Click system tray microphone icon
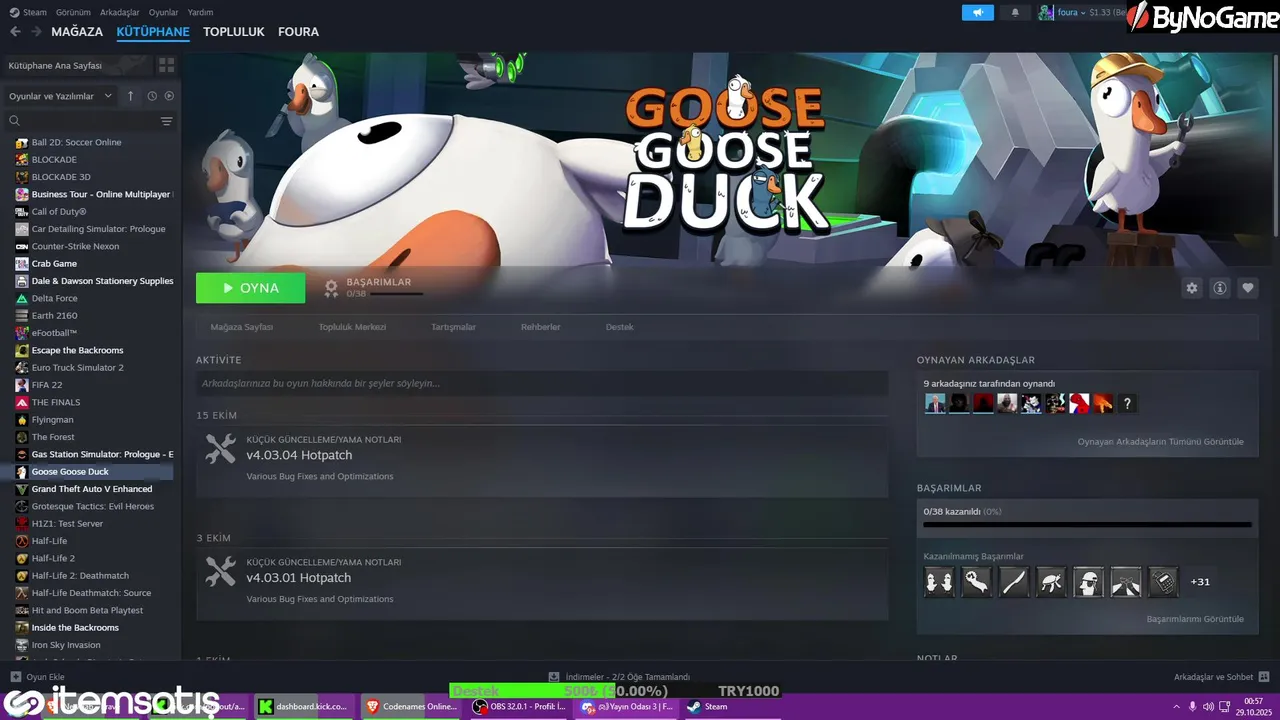 click(x=1191, y=706)
